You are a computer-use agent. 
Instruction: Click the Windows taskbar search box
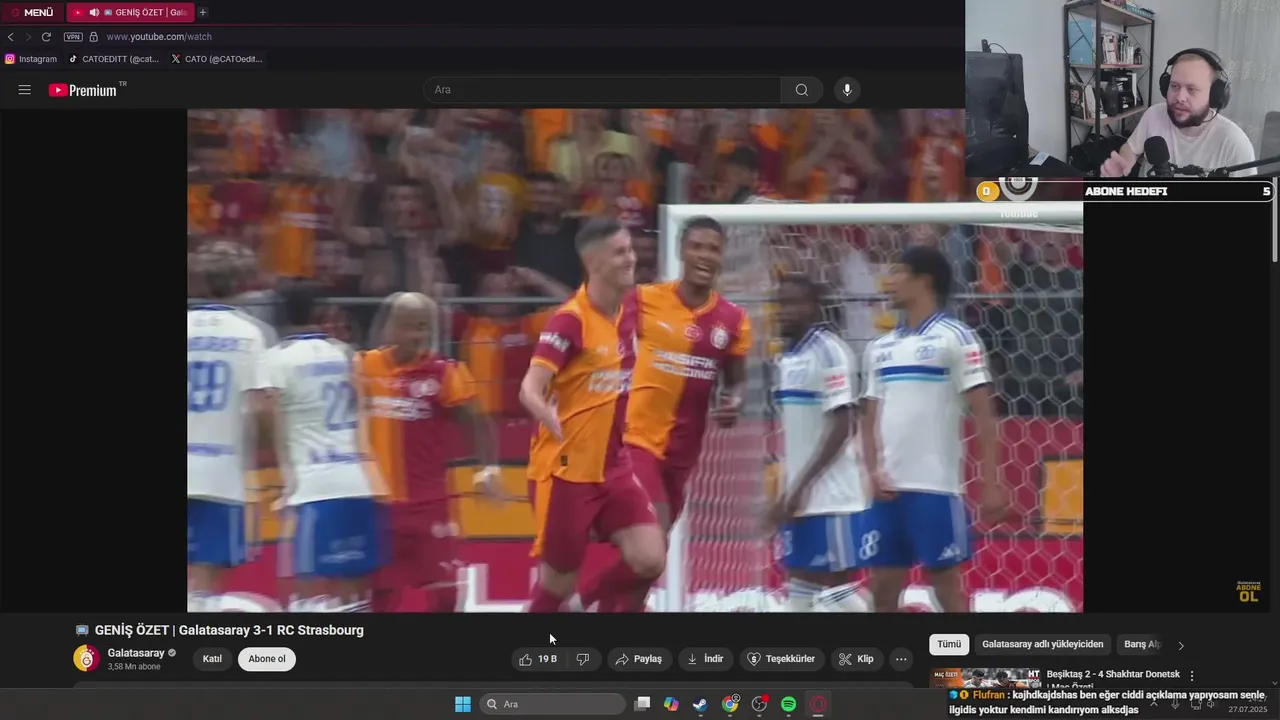point(552,704)
